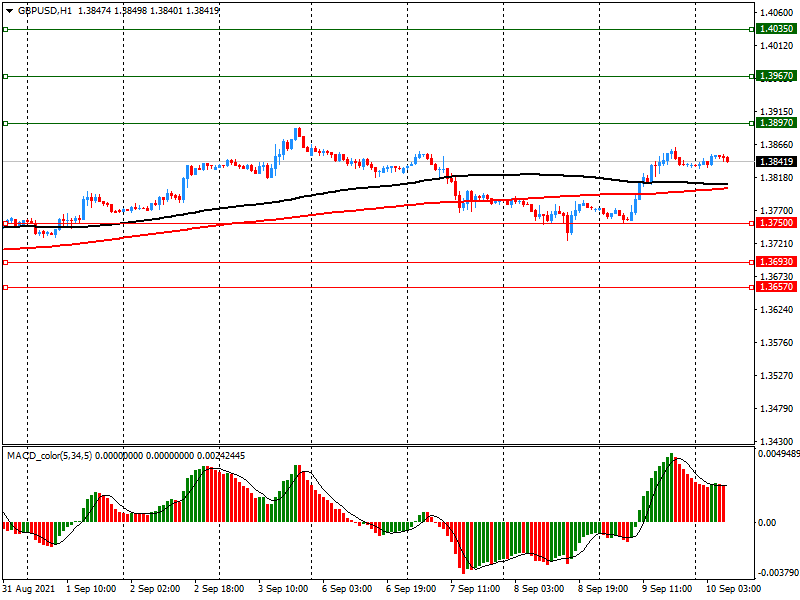The width and height of the screenshot is (800, 600).
Task: Select the 1.36930 red price tag
Action: coord(776,262)
